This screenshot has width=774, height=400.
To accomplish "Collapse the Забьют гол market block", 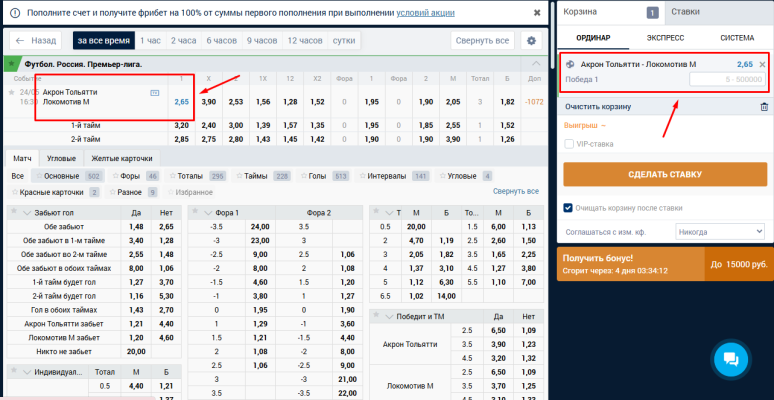I will [27, 213].
